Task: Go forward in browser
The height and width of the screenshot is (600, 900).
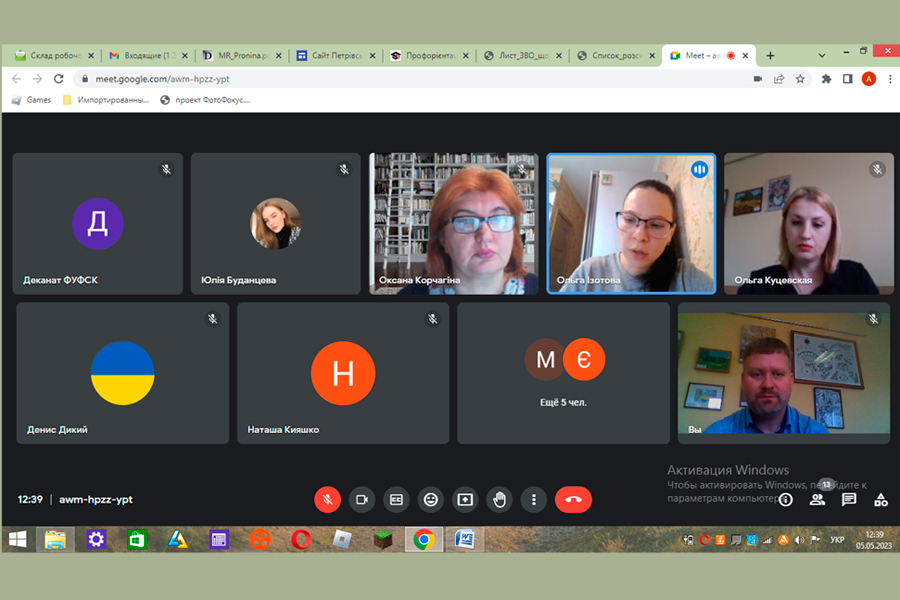Action: tap(37, 79)
